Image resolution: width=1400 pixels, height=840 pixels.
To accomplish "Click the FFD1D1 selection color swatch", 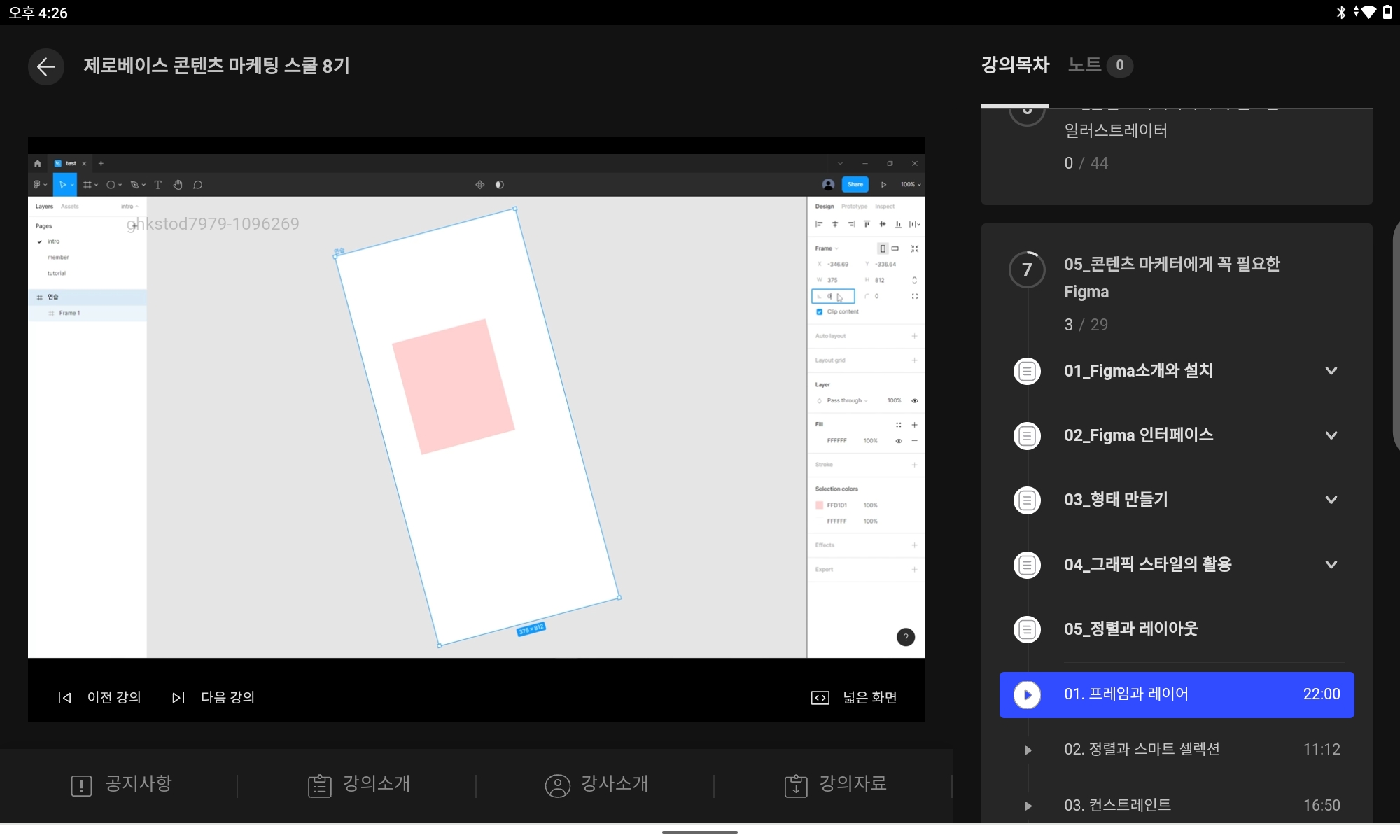I will click(x=820, y=505).
